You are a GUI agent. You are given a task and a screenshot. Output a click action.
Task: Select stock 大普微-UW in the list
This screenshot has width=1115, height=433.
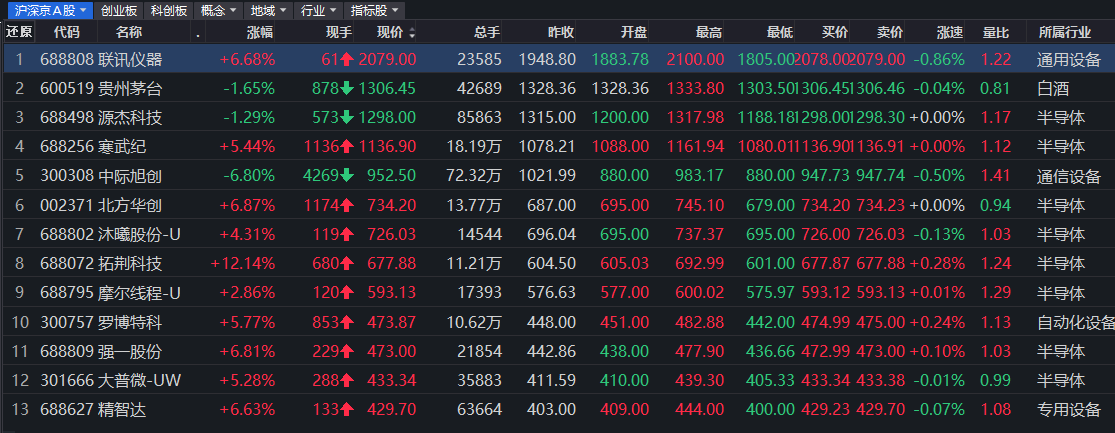[x=139, y=380]
